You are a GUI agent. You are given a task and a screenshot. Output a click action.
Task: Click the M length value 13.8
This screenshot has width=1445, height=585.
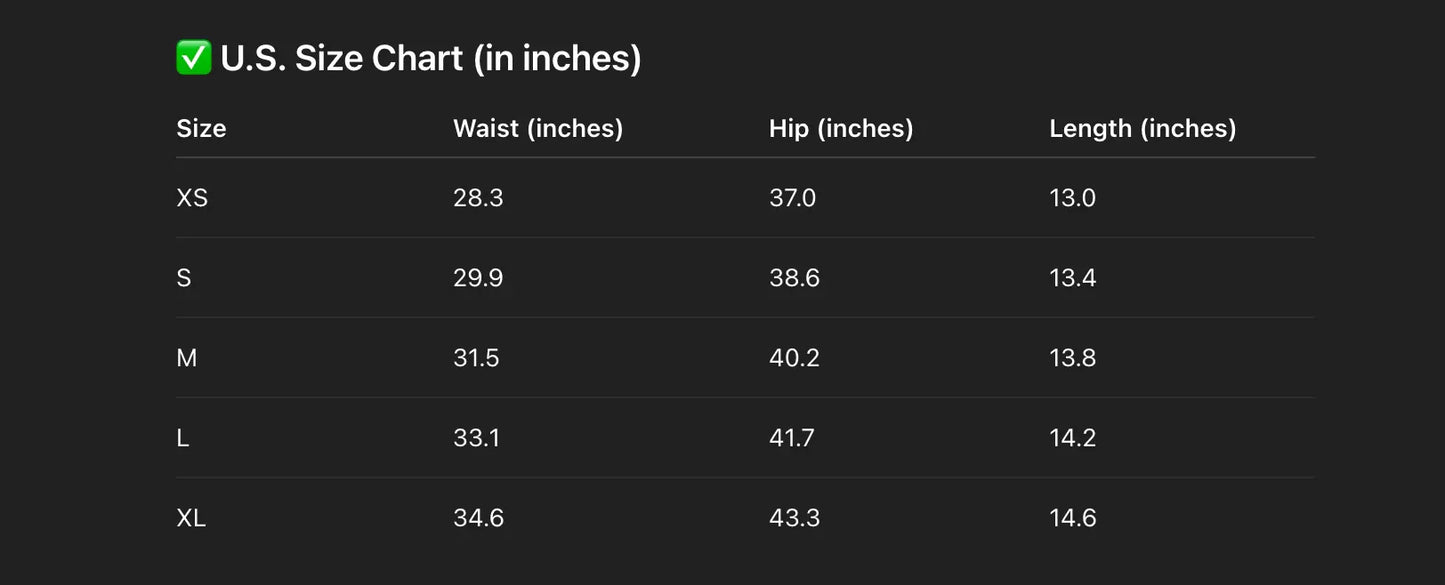1073,358
